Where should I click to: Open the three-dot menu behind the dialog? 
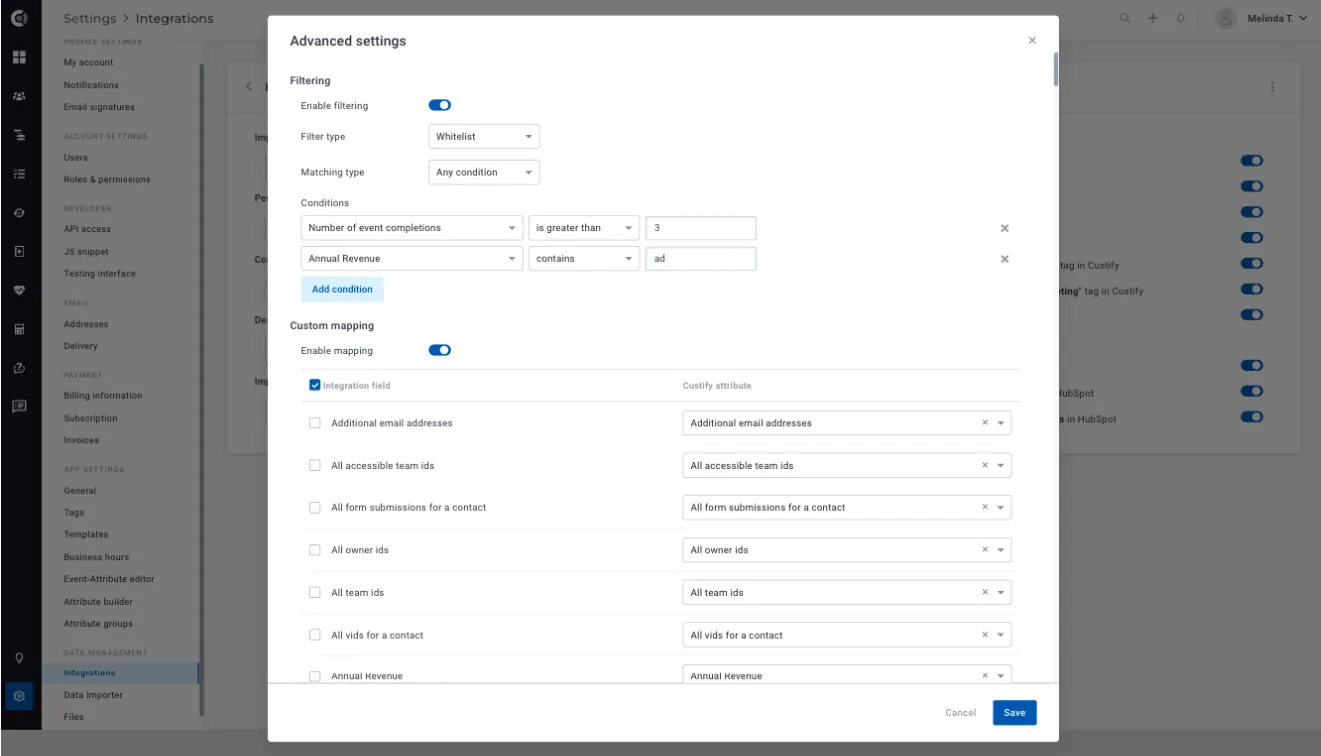1272,88
